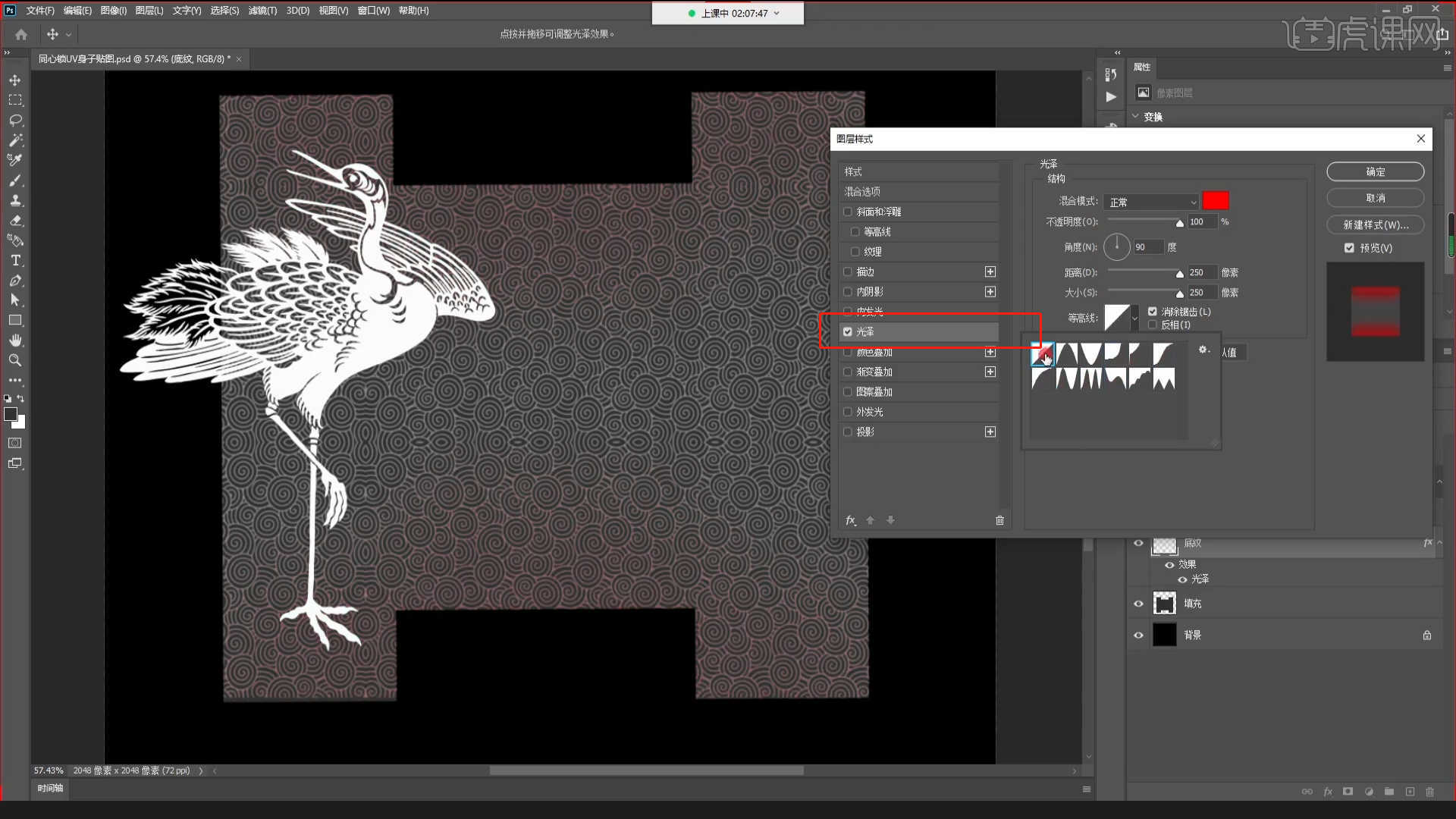Click the 距离 slider handle
This screenshot has height=819, width=1456.
[x=1179, y=274]
